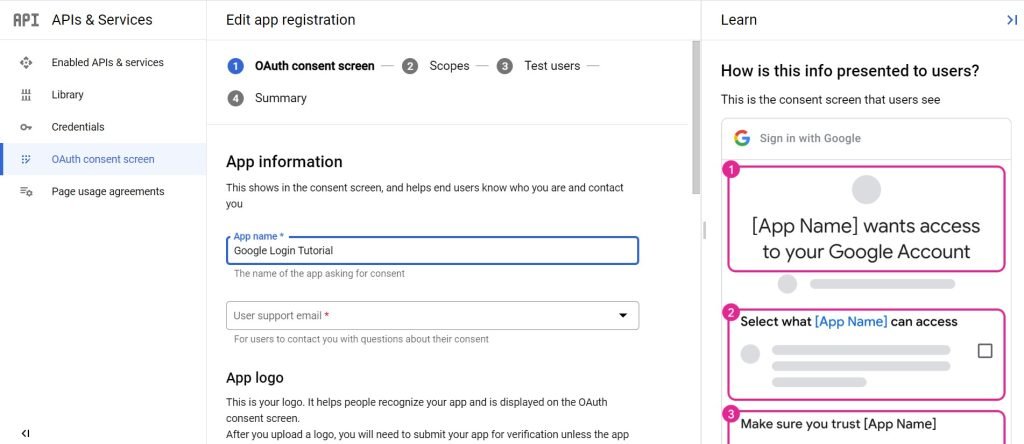Click the Credentials key icon
The height and width of the screenshot is (444, 1024).
pos(26,127)
